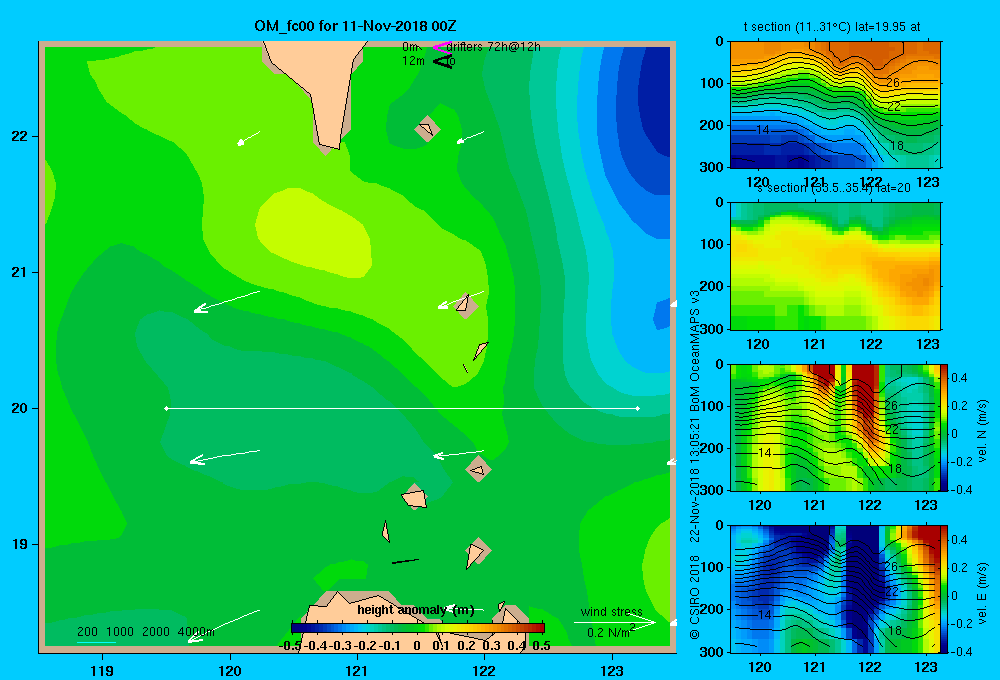This screenshot has width=1000, height=680.
Task: Click the island near latitude 18.9, longitude 122
Action: click(477, 552)
